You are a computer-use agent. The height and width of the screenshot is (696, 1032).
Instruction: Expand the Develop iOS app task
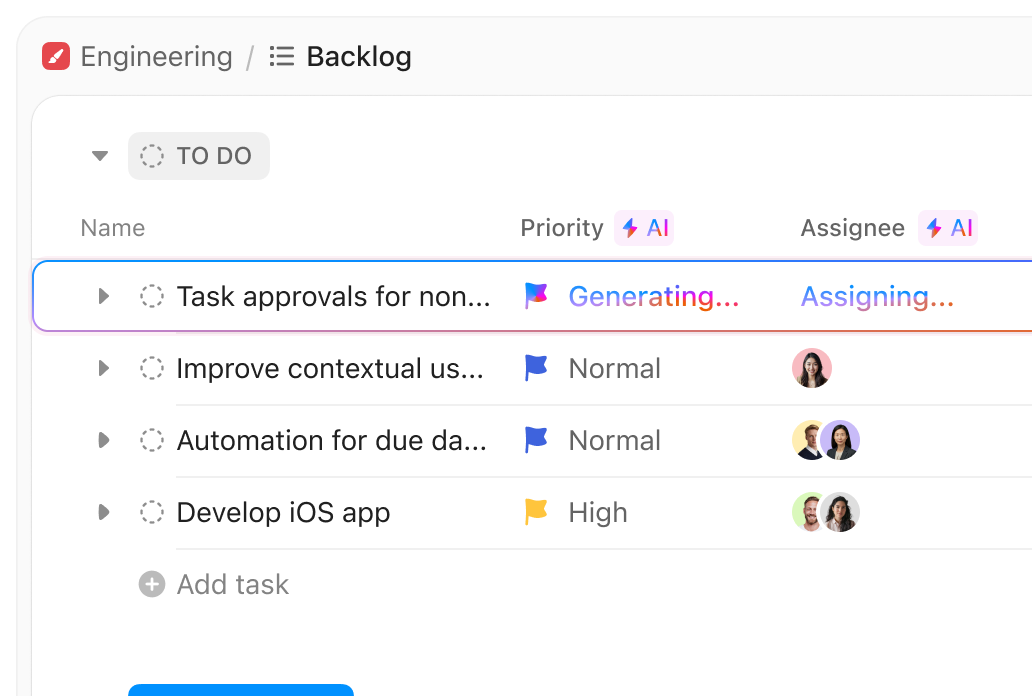click(x=103, y=512)
